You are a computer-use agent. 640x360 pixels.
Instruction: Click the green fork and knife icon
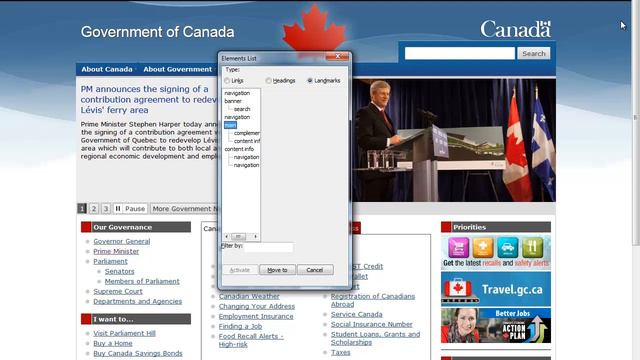(x=532, y=247)
